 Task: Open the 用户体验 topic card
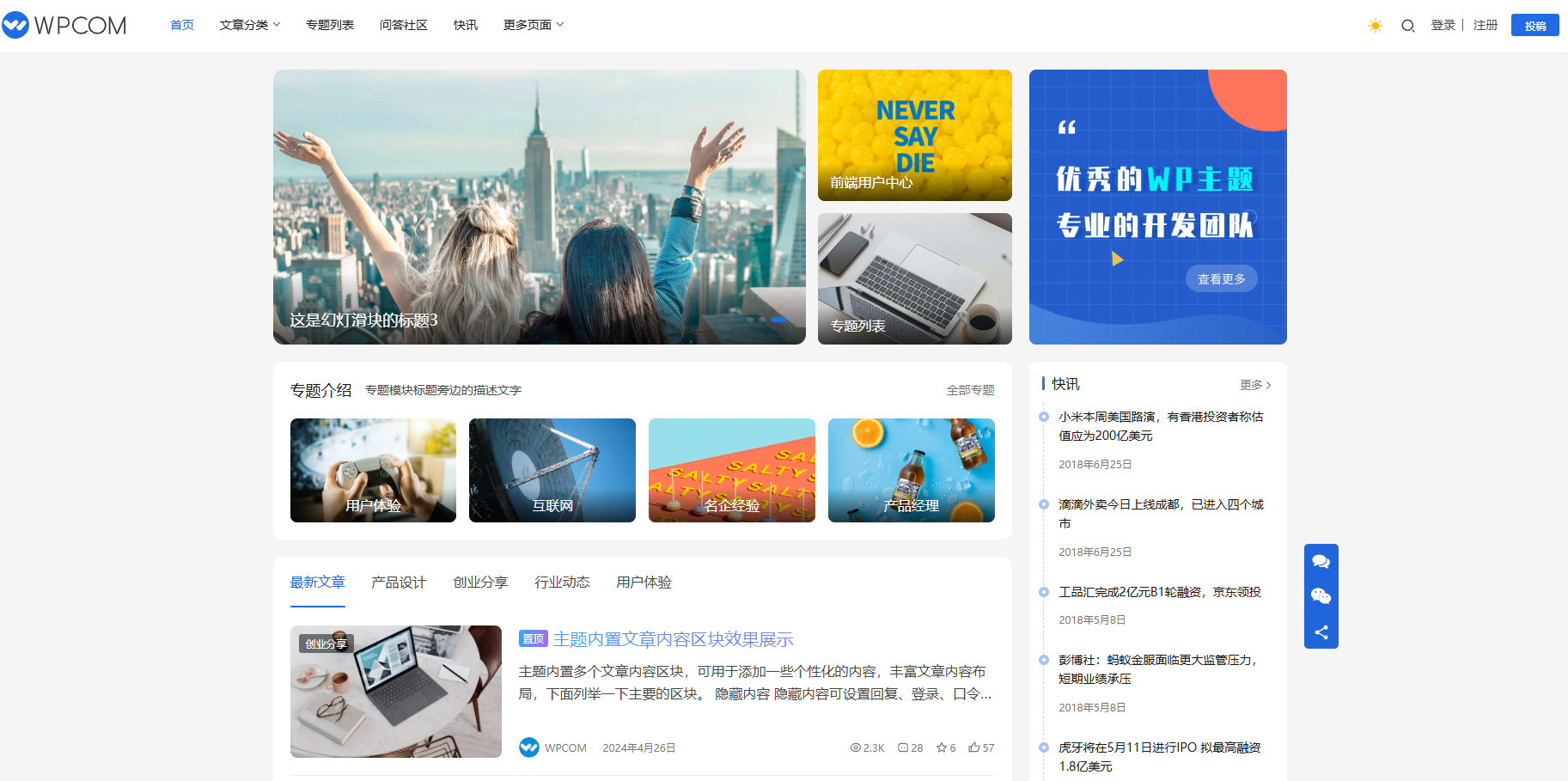click(x=373, y=470)
